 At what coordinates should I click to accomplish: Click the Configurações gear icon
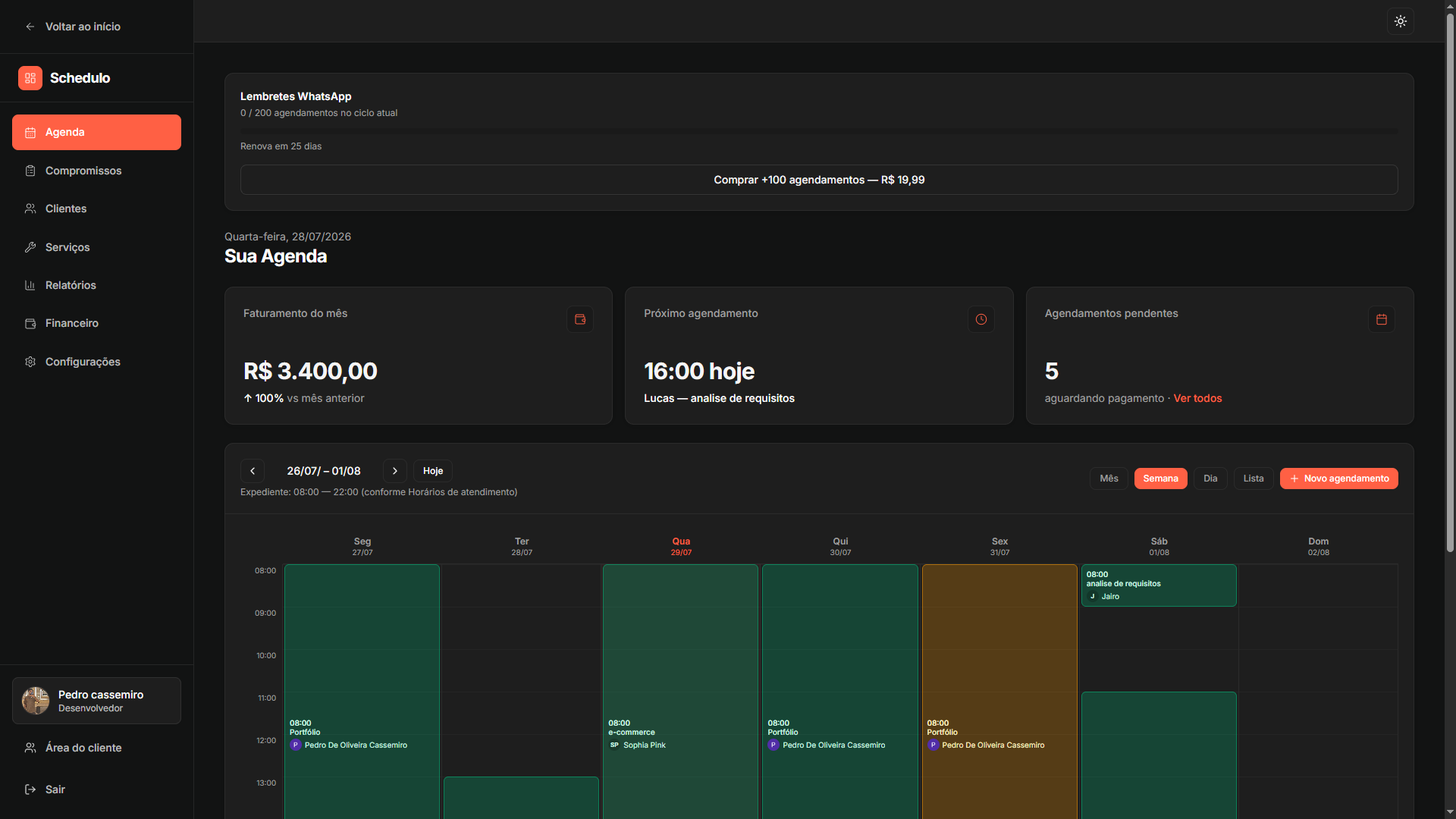pyautogui.click(x=30, y=362)
